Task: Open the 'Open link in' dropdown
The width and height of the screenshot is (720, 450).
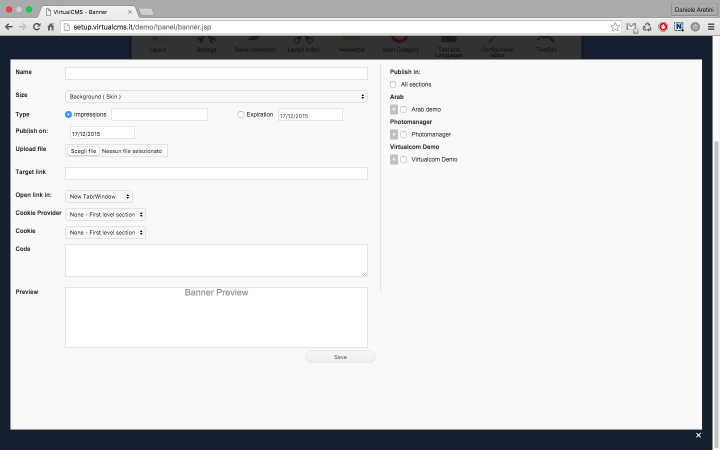Action: coord(99,197)
